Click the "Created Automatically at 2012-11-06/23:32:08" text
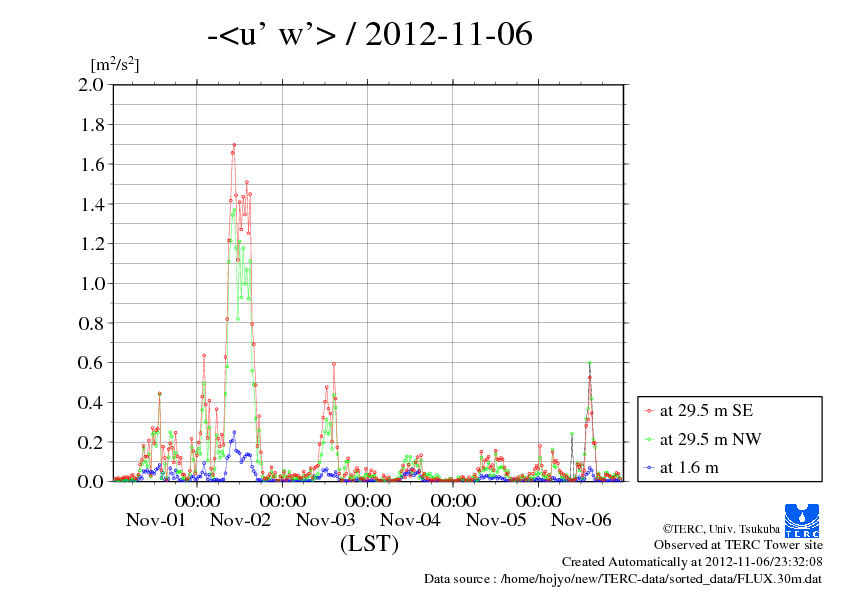The width and height of the screenshot is (842, 595). click(692, 562)
